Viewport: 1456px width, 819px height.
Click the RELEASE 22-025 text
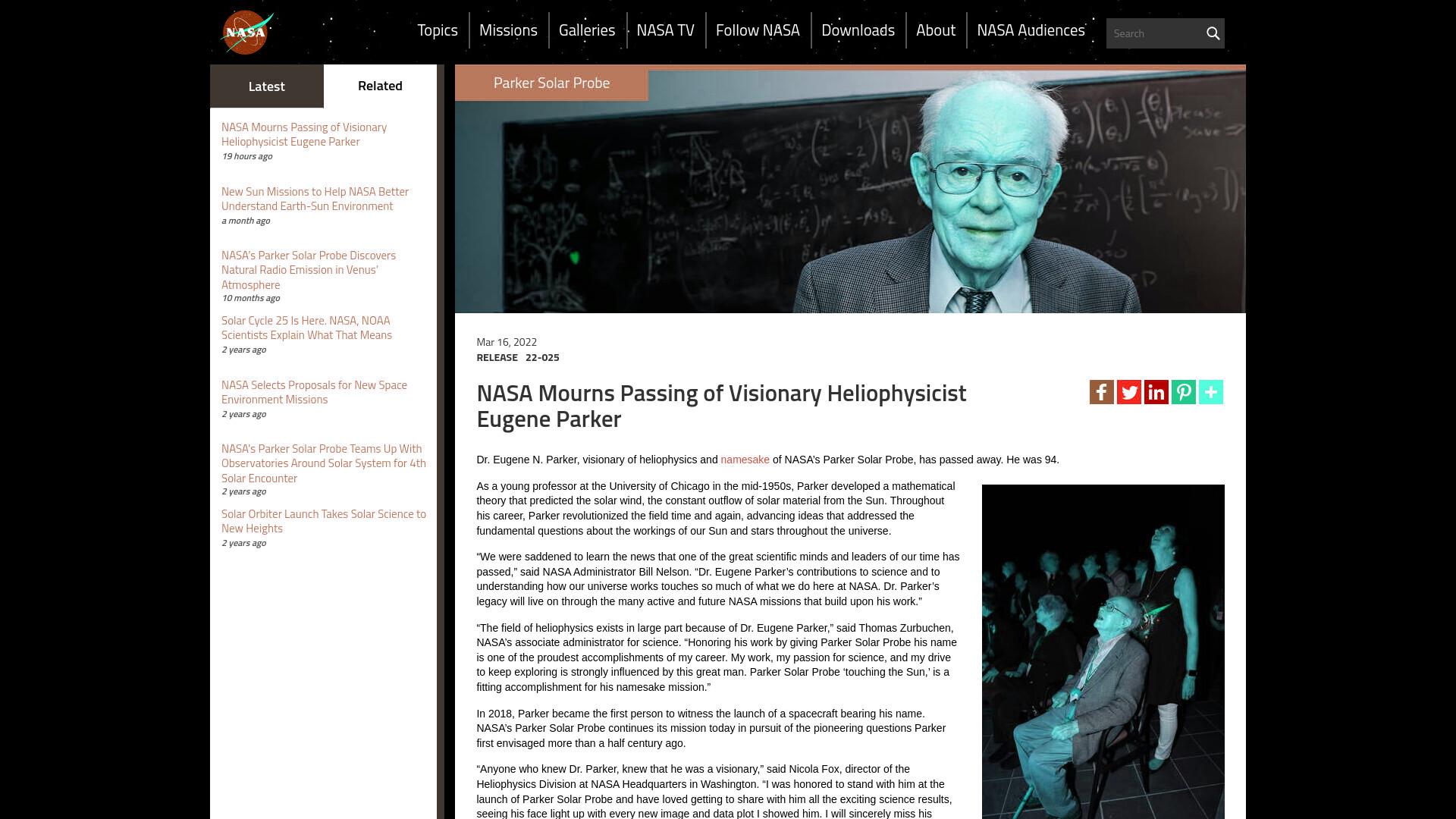(x=518, y=358)
